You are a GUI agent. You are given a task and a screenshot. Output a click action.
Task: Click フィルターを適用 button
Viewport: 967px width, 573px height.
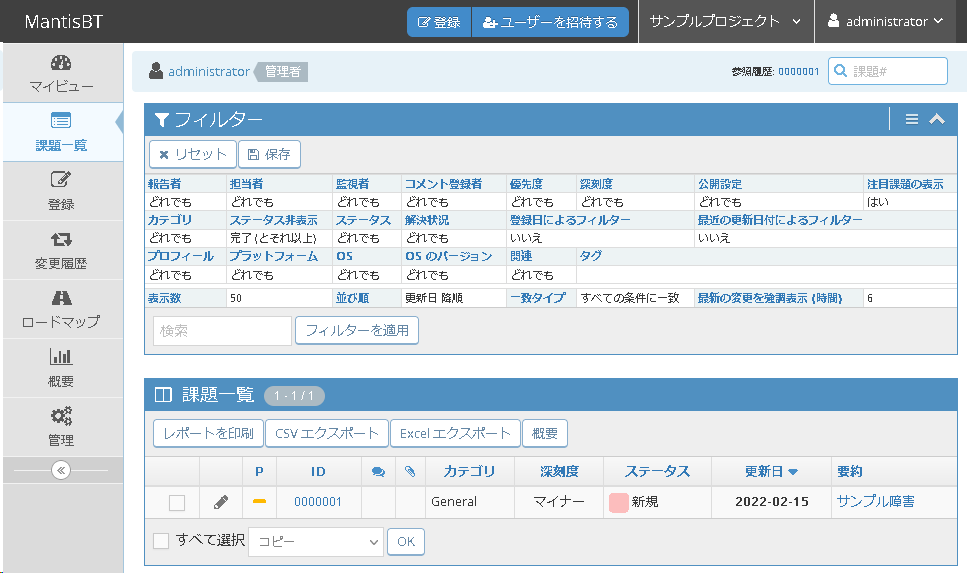357,330
